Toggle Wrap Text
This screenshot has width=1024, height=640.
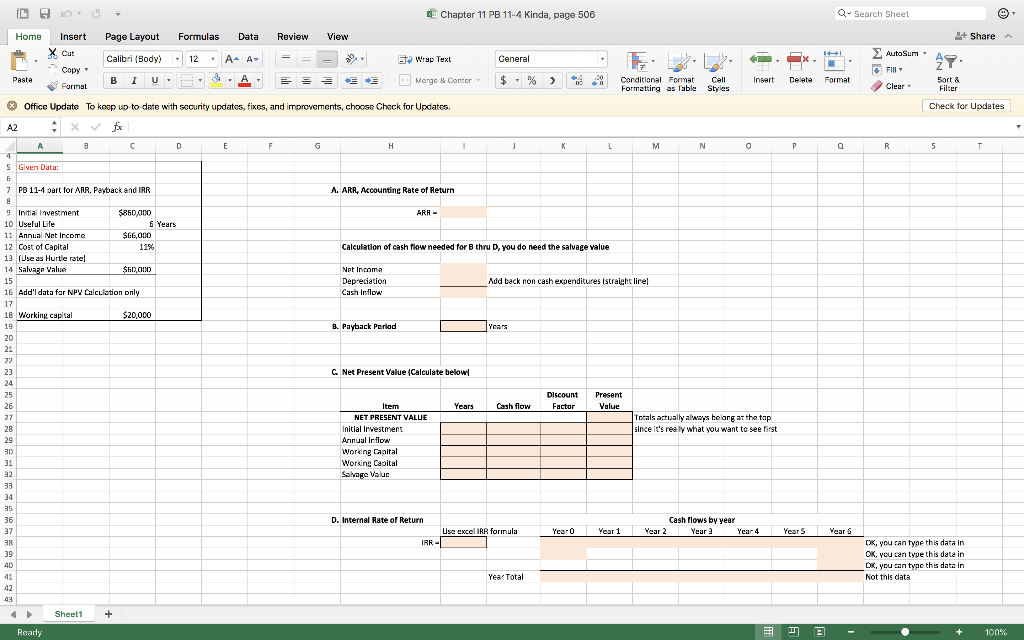coord(425,59)
